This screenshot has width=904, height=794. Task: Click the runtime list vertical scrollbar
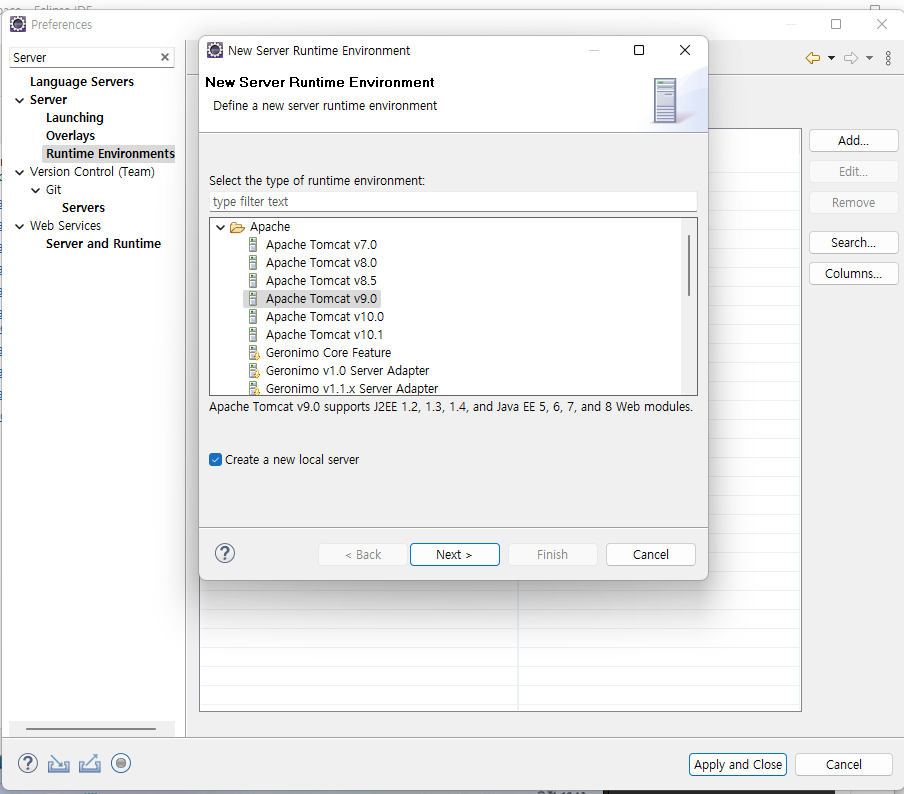(689, 265)
